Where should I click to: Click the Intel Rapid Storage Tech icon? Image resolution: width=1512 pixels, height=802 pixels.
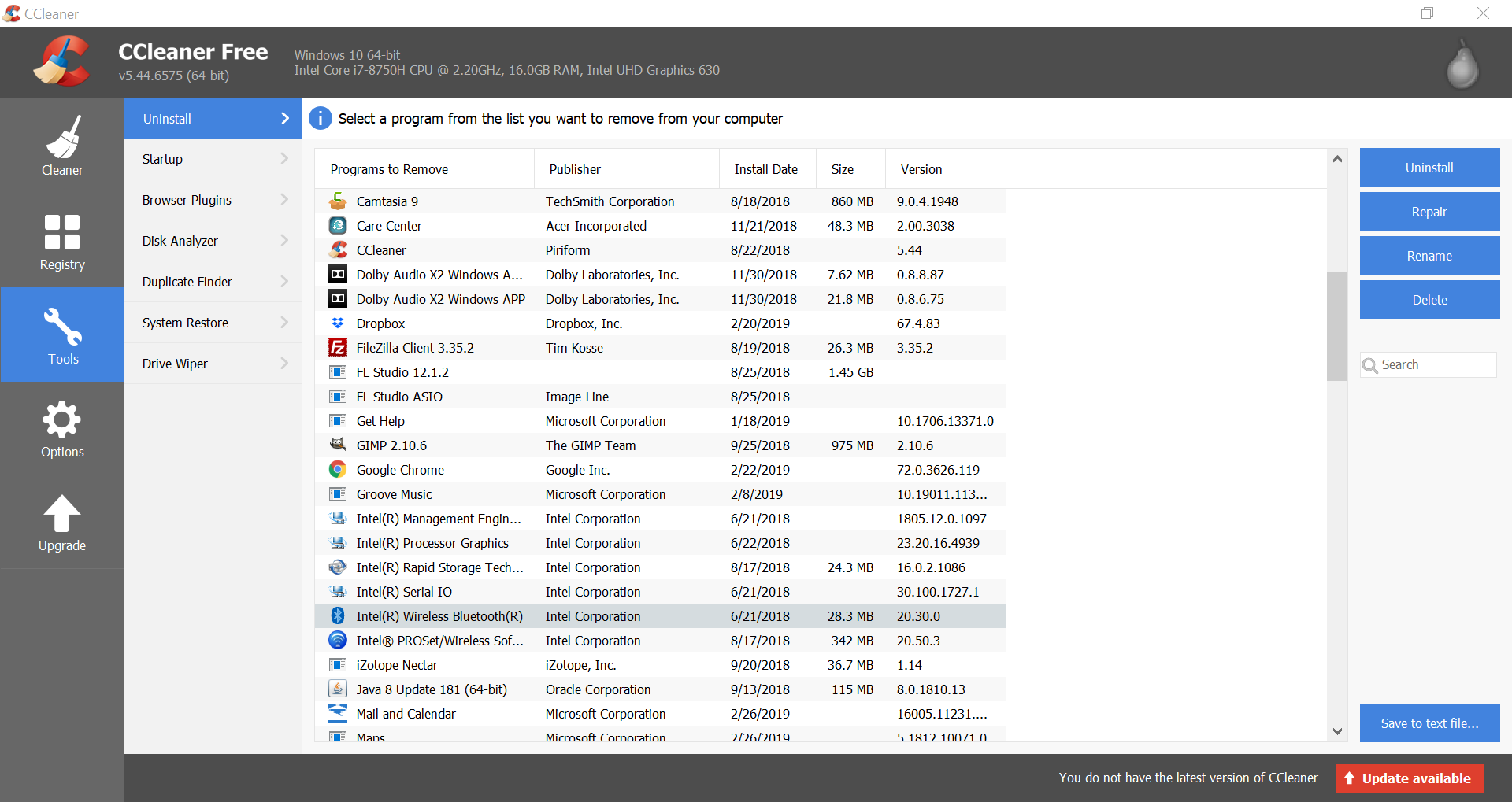tap(338, 567)
